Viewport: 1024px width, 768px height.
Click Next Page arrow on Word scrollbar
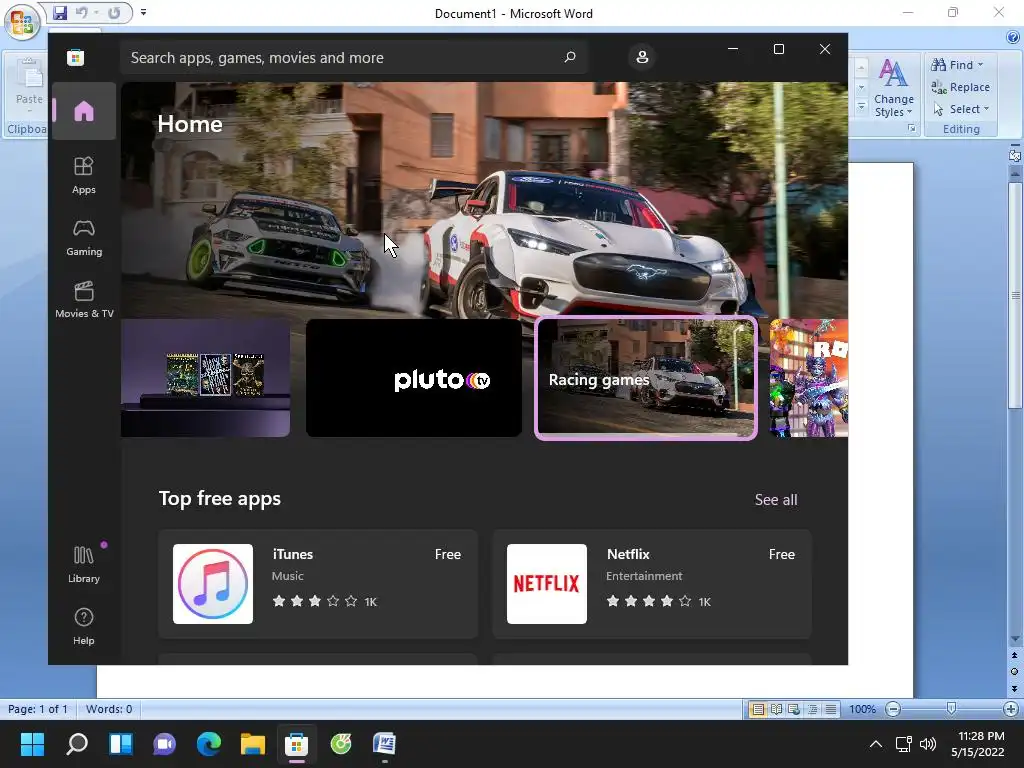click(1014, 688)
